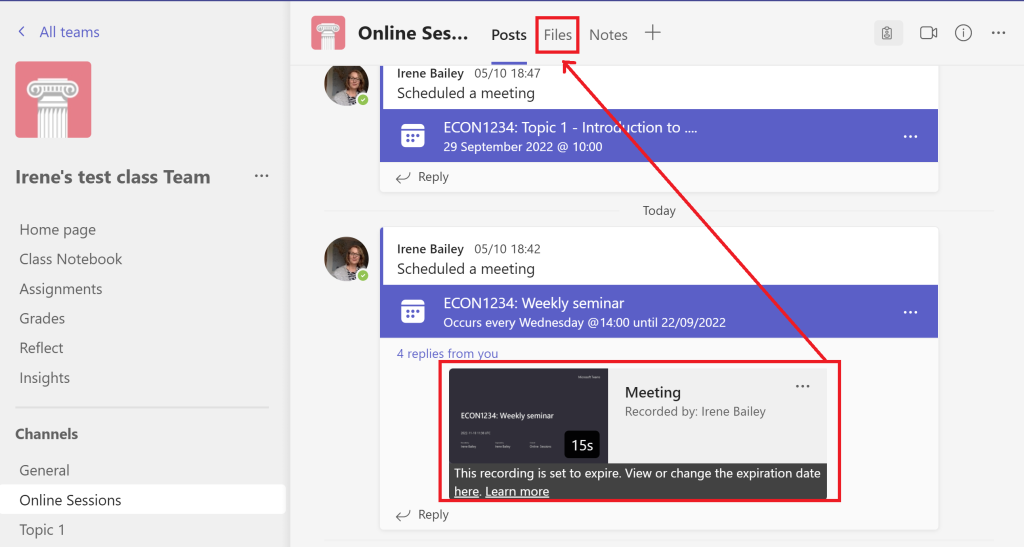Expand 4 replies from you
This screenshot has width=1024, height=547.
[x=447, y=353]
